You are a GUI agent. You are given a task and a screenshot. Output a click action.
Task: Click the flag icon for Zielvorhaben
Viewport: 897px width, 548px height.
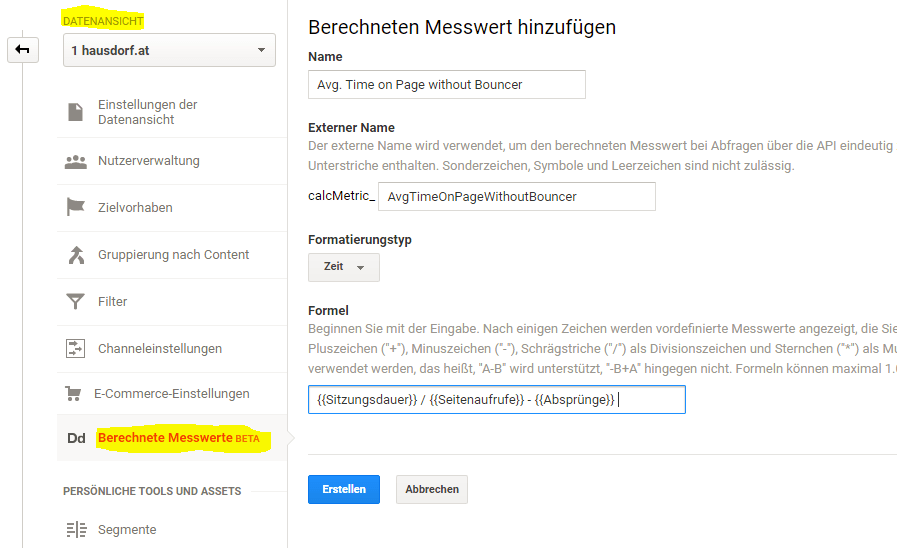tap(75, 208)
